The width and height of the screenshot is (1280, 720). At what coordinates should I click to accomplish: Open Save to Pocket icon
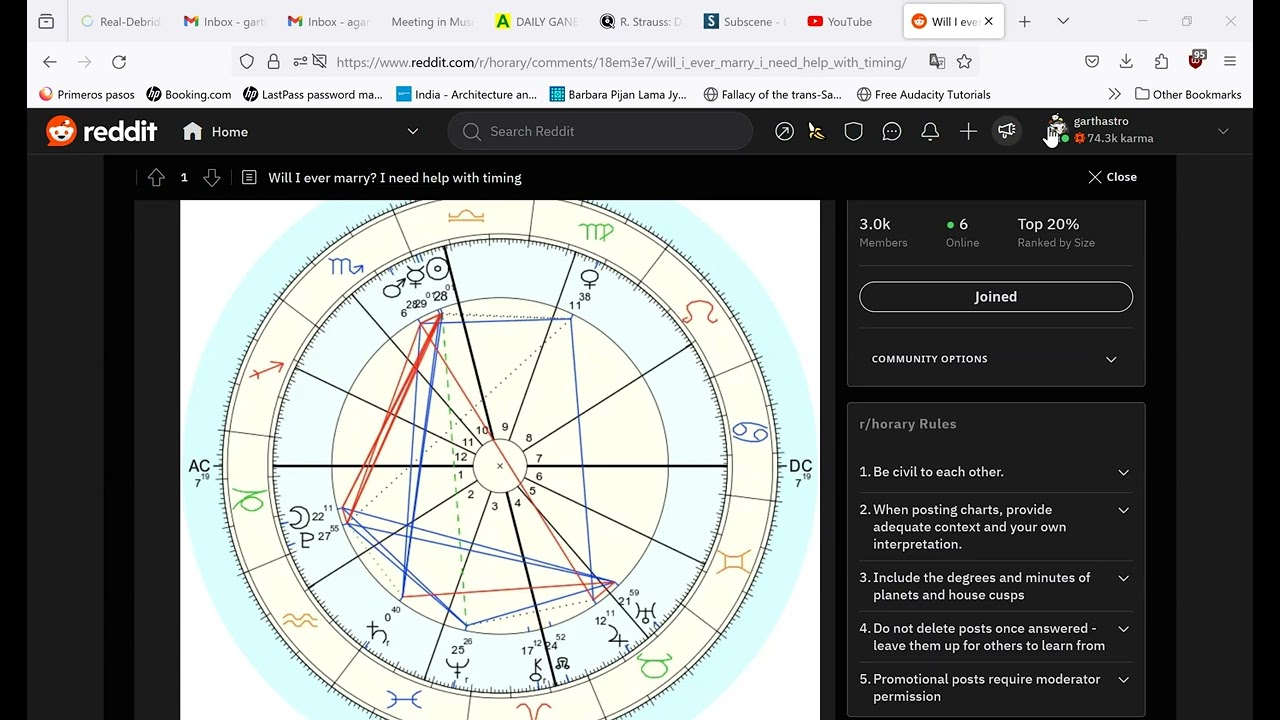[1092, 62]
